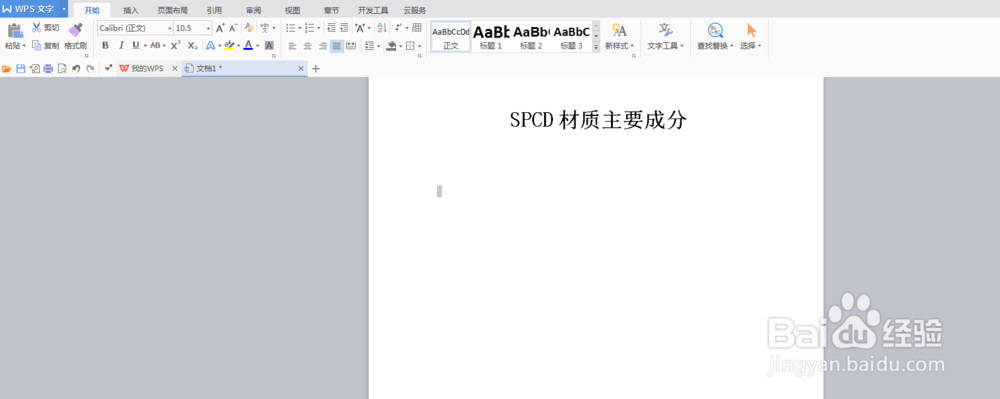This screenshot has height=399, width=1000.
Task: Open the 审阅 tab
Action: coord(253,10)
